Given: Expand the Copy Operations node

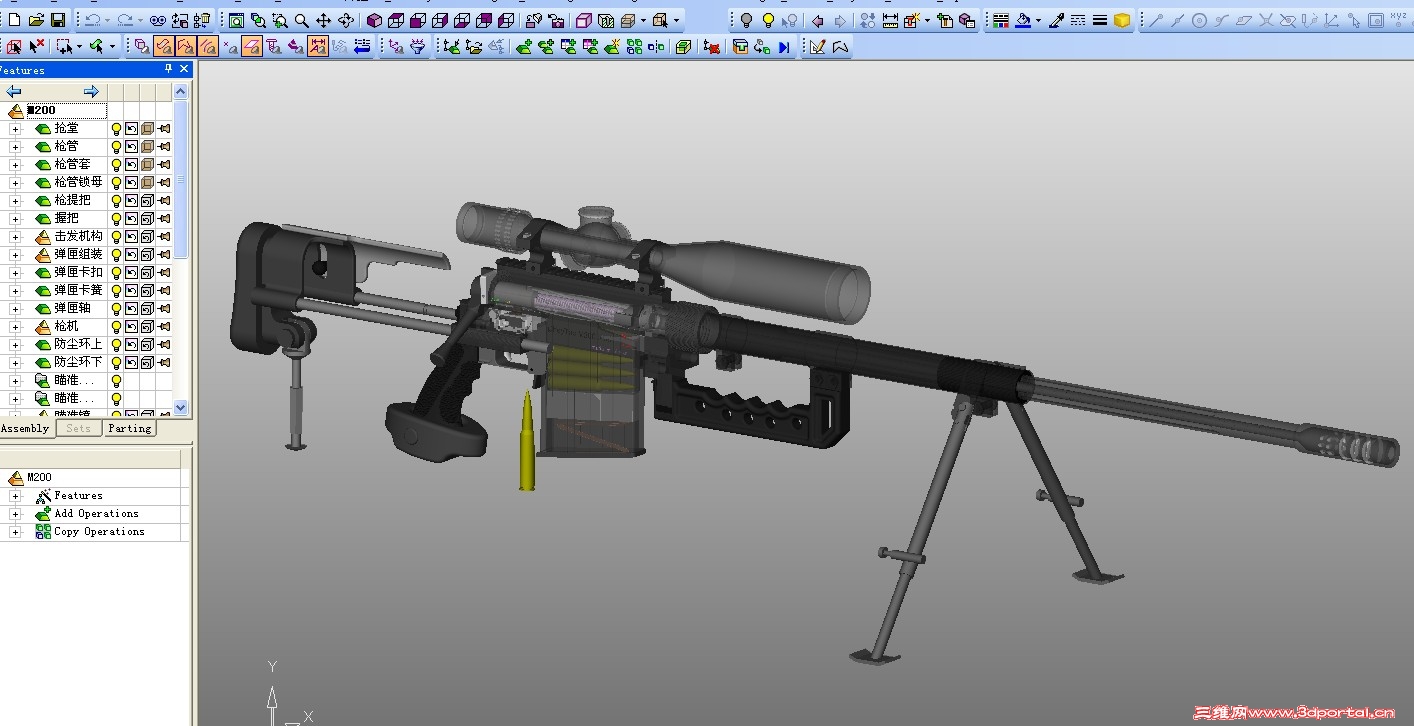Looking at the screenshot, I should tap(15, 532).
